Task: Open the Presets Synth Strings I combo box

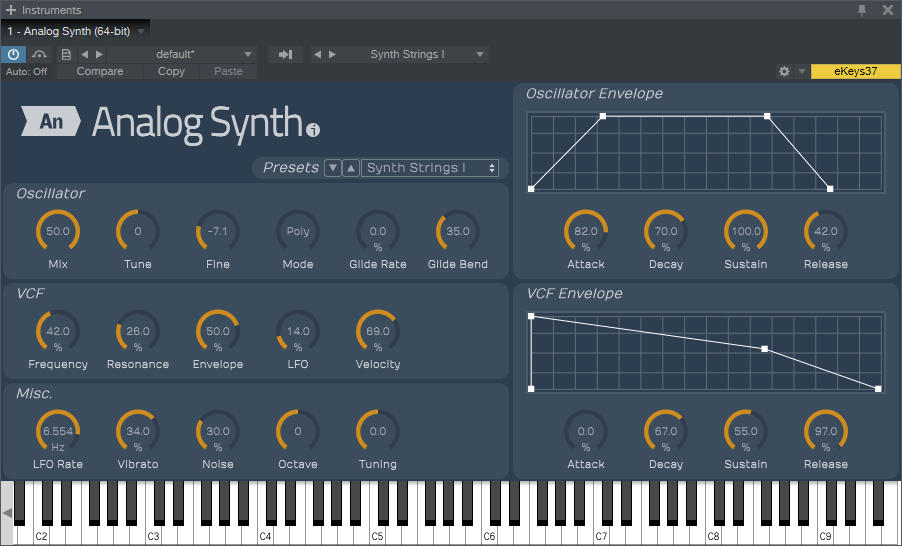Action: 430,168
